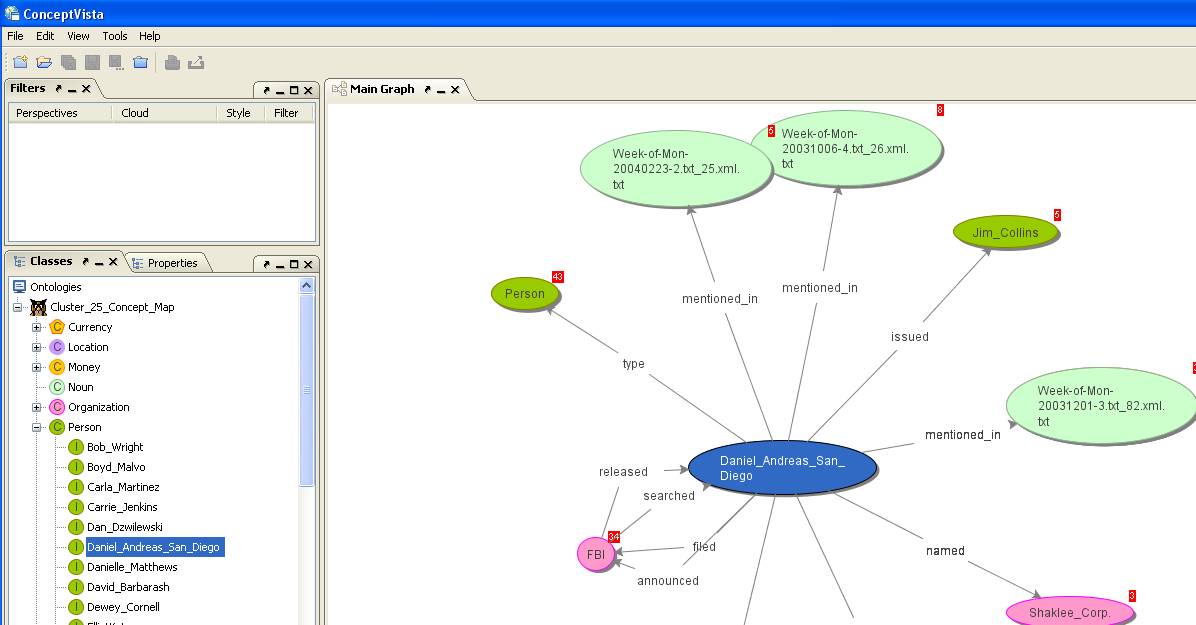Open the Tools menu

[114, 36]
